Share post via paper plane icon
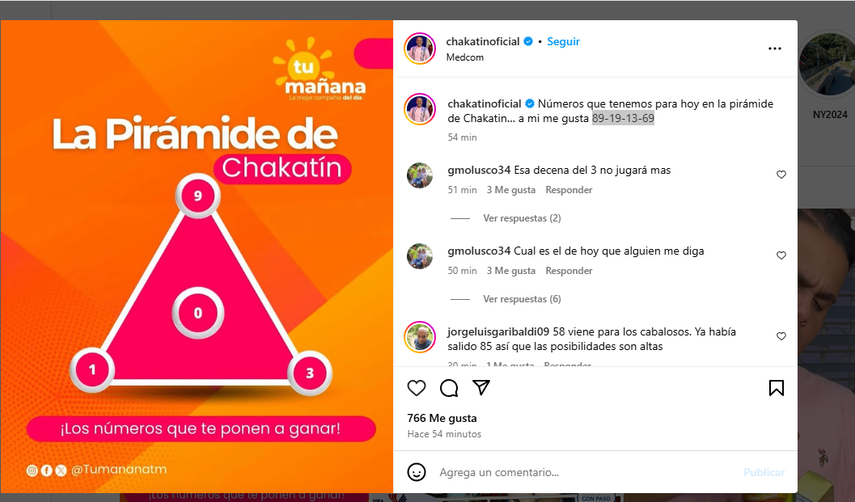The height and width of the screenshot is (502, 855). click(481, 388)
